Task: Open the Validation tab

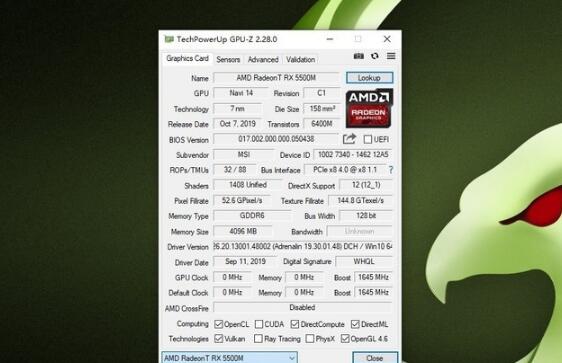Action: point(300,59)
